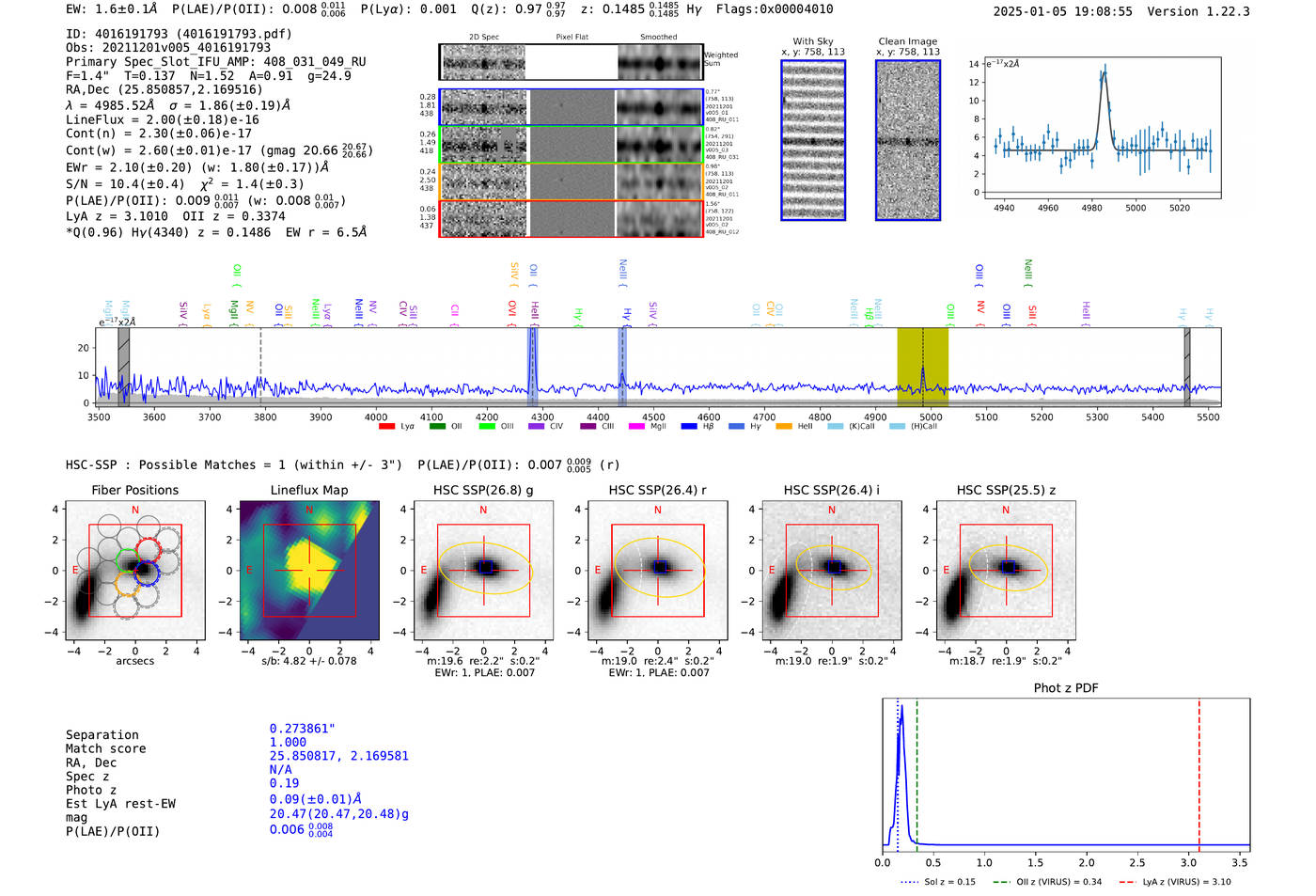Click the blue shaded band near 4280

click(x=533, y=367)
